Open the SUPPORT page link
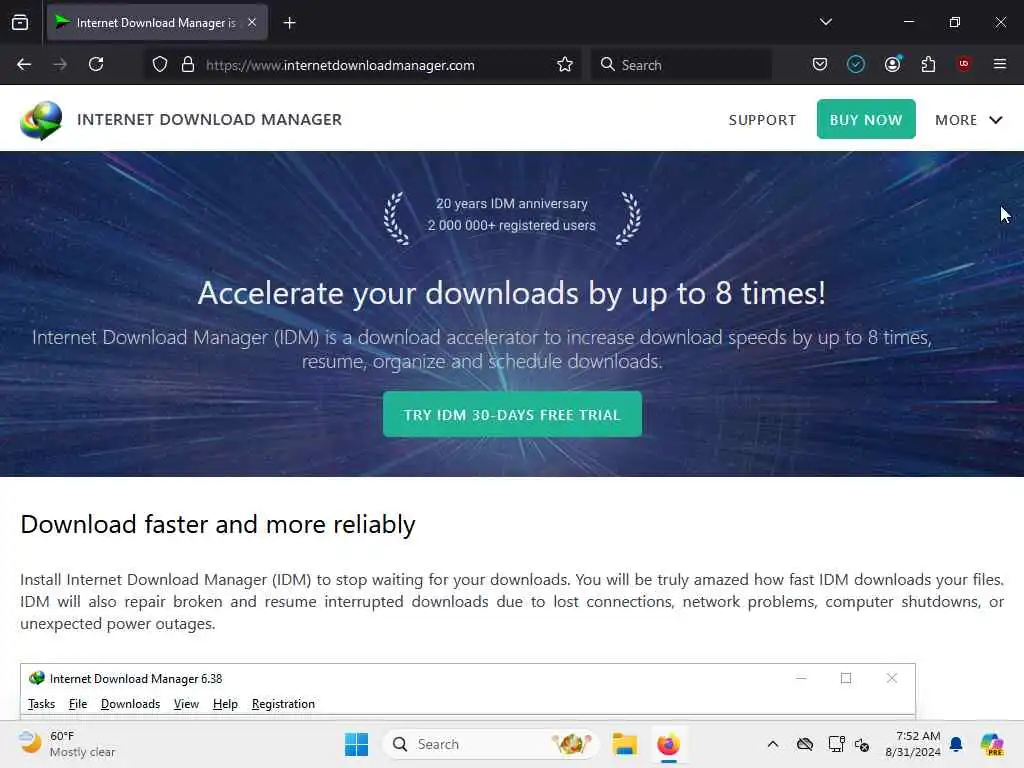 (x=763, y=120)
